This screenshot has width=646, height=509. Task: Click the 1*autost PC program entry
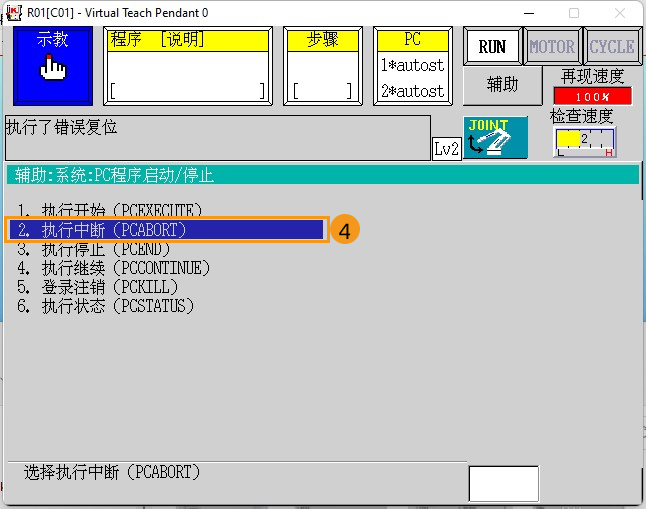pyautogui.click(x=413, y=65)
